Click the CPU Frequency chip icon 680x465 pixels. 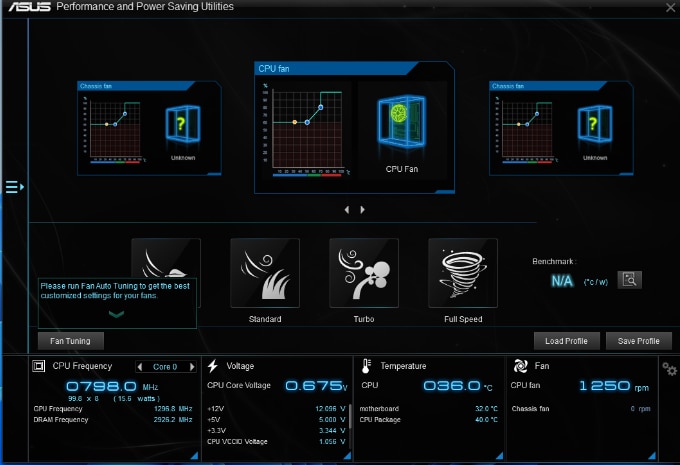[39, 366]
